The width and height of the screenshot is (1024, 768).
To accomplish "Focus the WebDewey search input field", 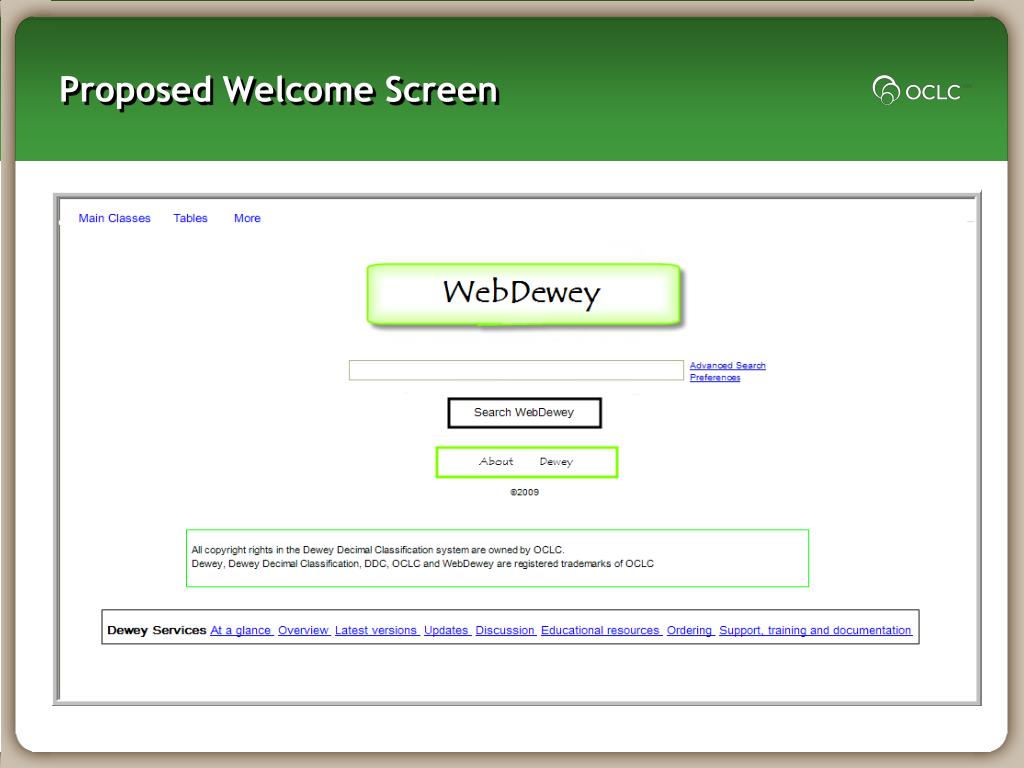I will point(516,370).
